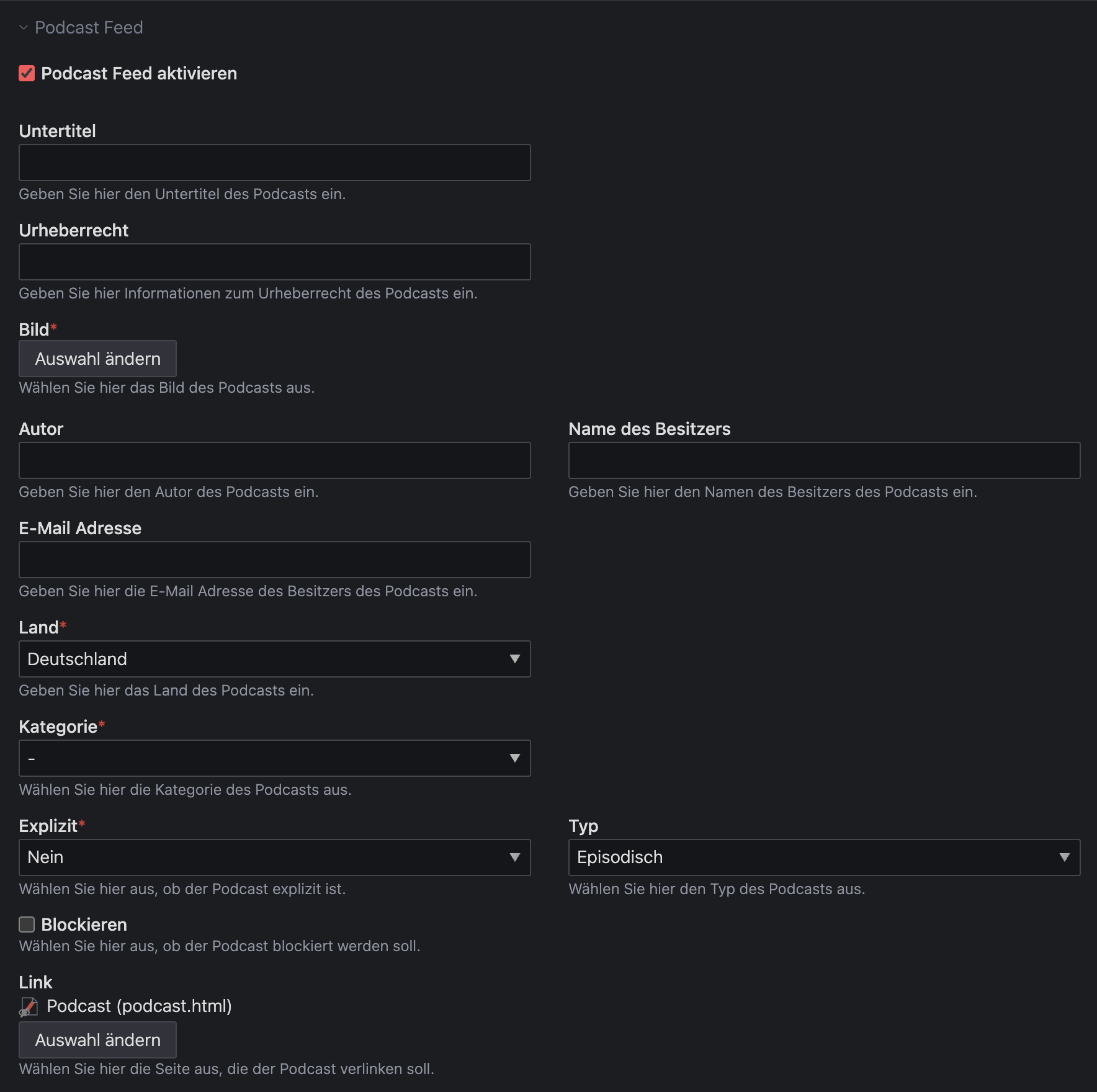Click the Podcast Feed section heading
The image size is (1097, 1092).
89,28
